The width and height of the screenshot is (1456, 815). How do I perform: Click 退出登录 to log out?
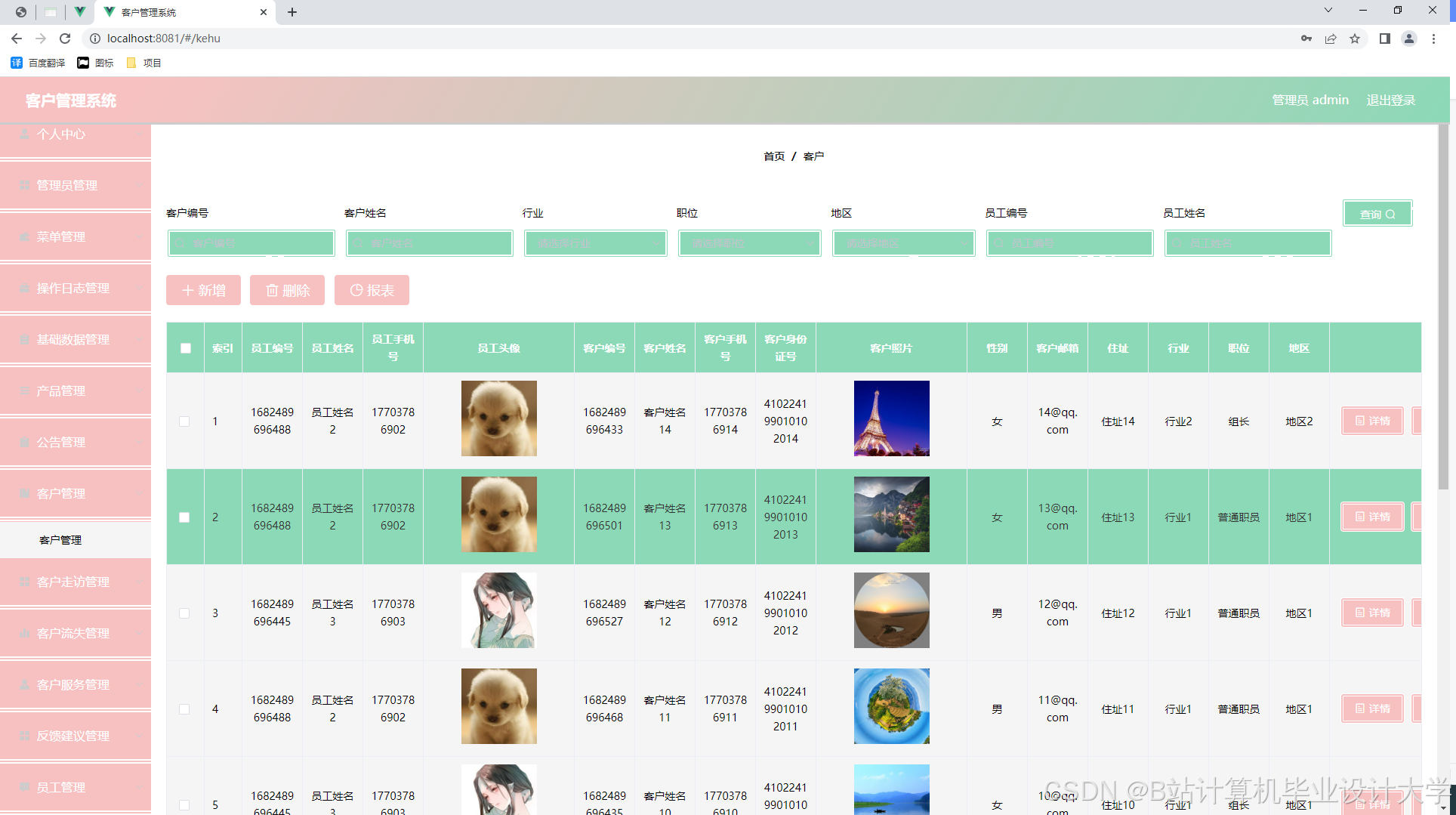tap(1391, 100)
